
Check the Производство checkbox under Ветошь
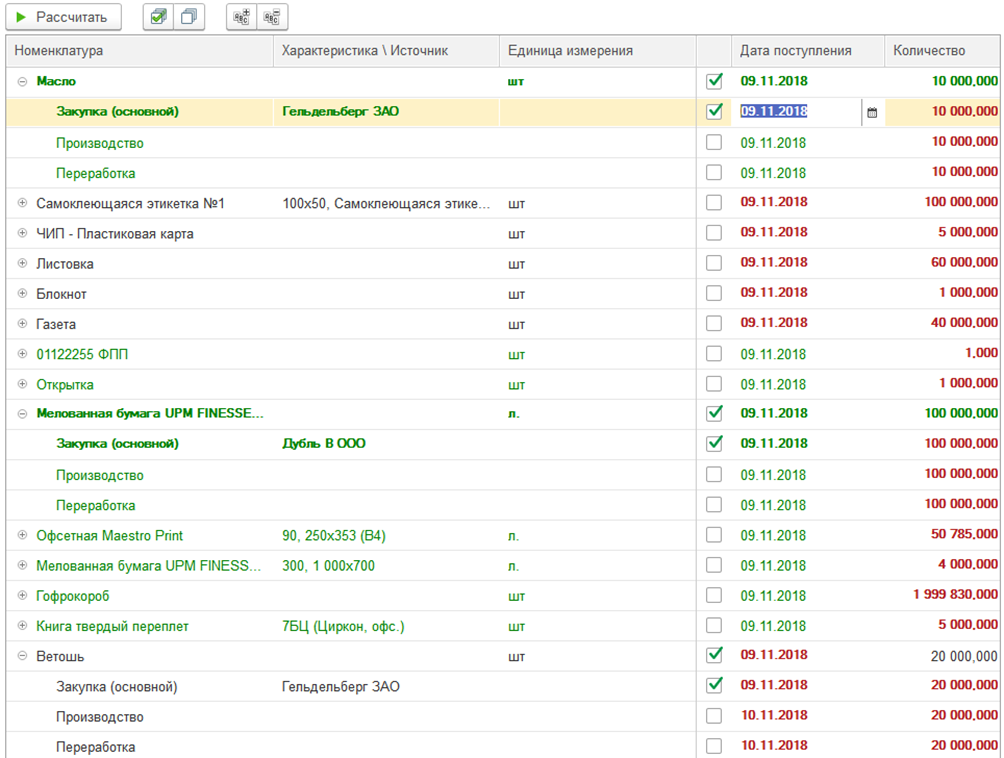[x=714, y=716]
